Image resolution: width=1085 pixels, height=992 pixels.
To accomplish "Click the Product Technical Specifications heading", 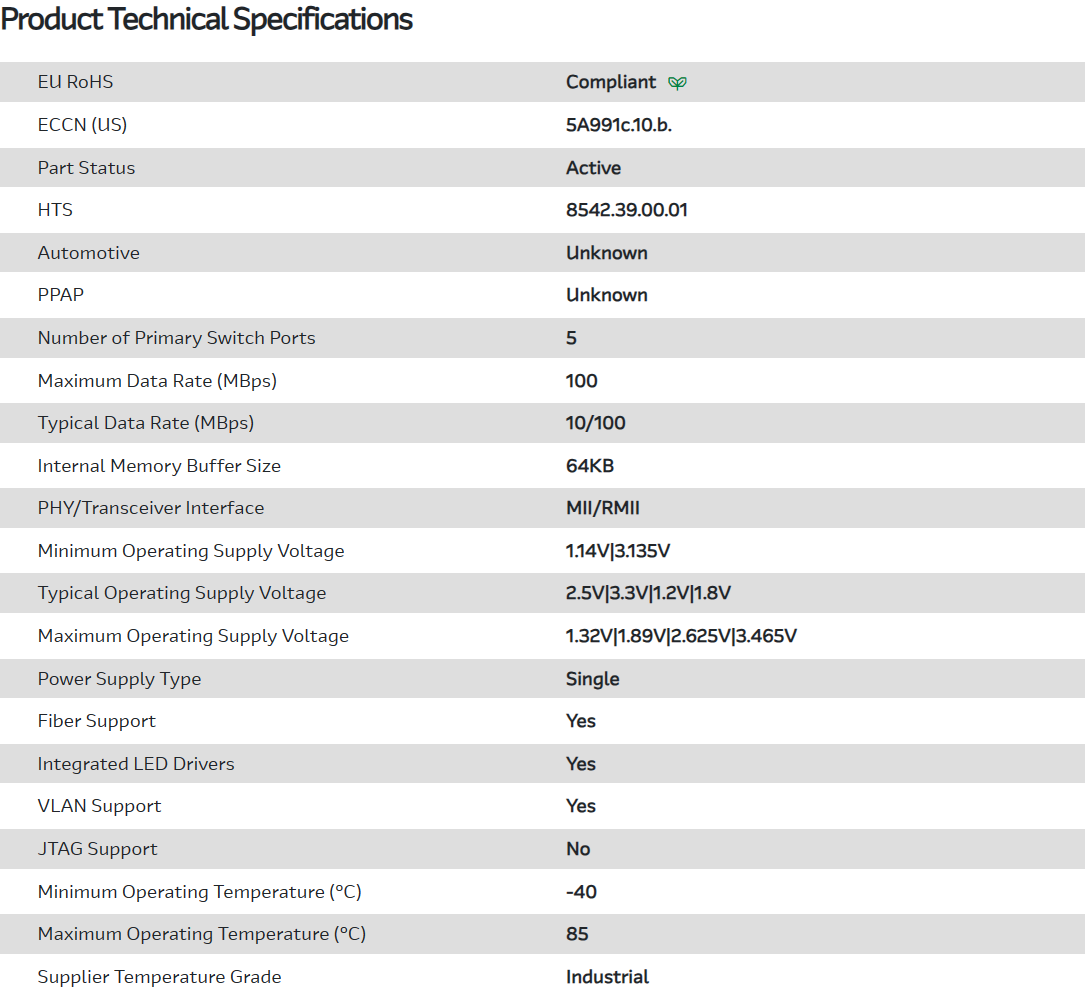I will pos(207,19).
